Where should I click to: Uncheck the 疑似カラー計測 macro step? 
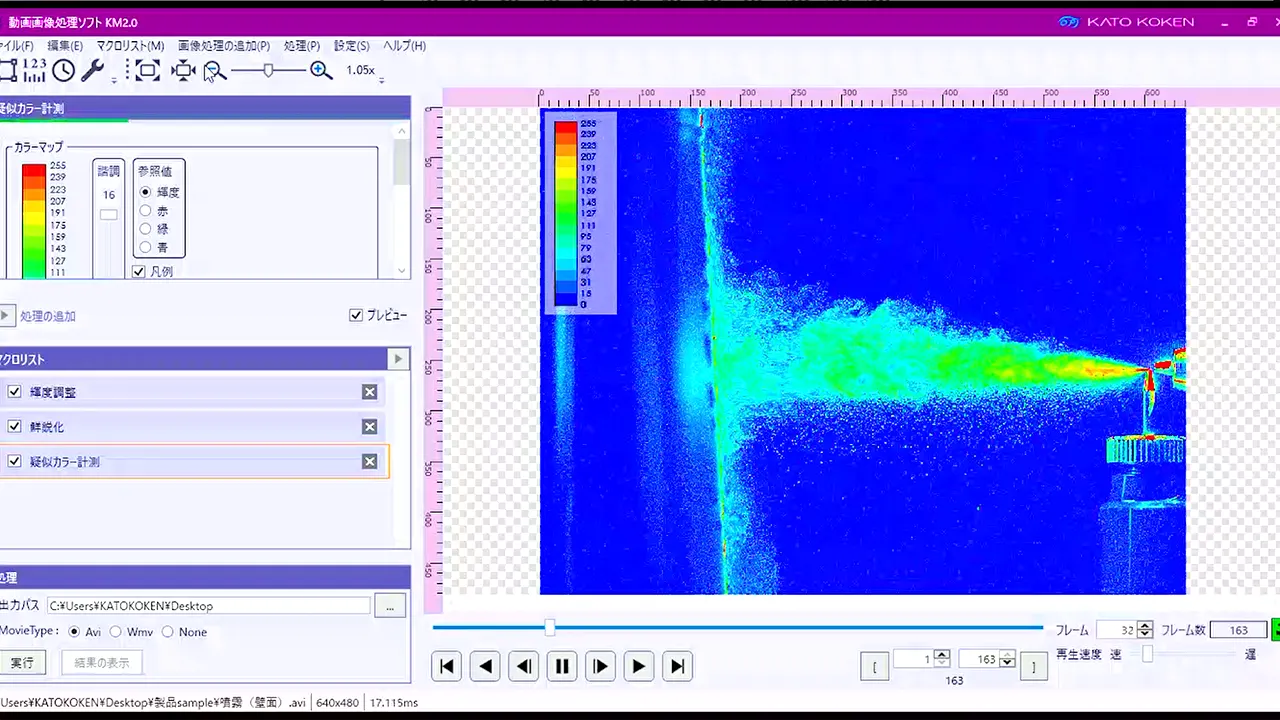[14, 462]
